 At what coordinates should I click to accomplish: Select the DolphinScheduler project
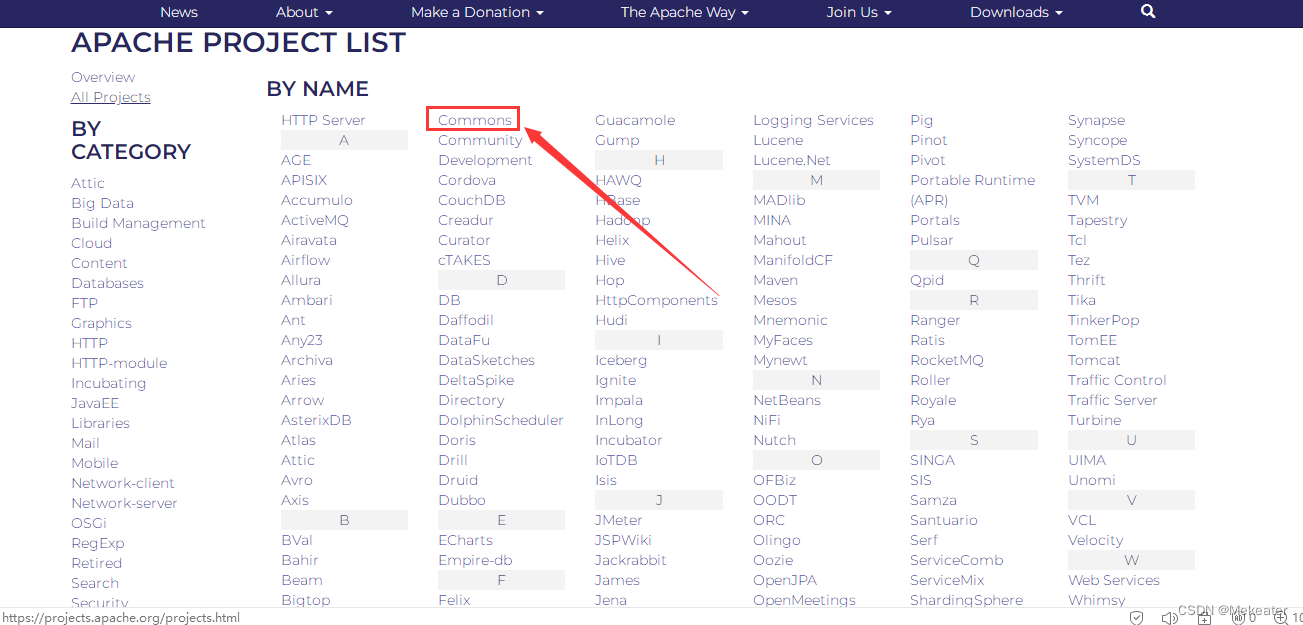click(501, 420)
